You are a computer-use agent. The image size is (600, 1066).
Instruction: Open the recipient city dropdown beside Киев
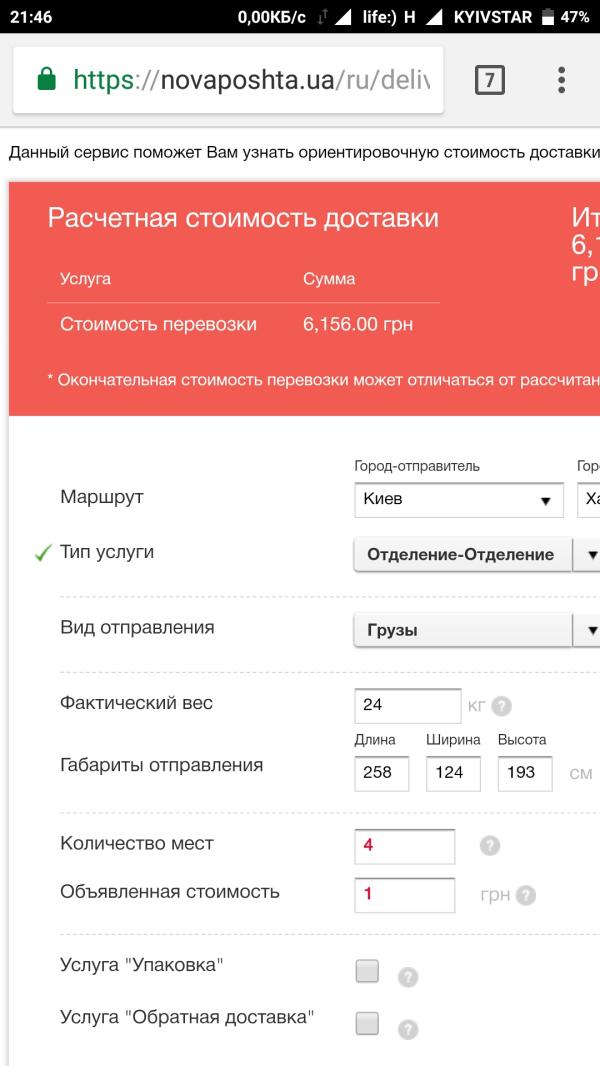588,500
